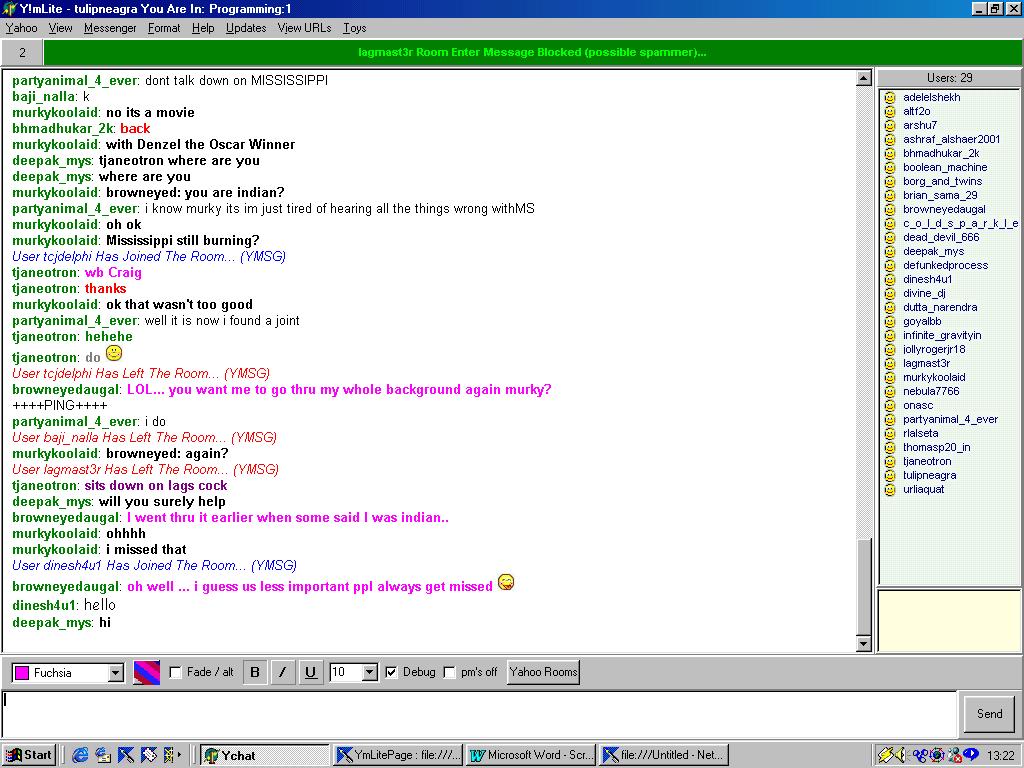Screen dimensions: 1024x768
Task: Enable the Fade / alt checkbox
Action: click(175, 672)
